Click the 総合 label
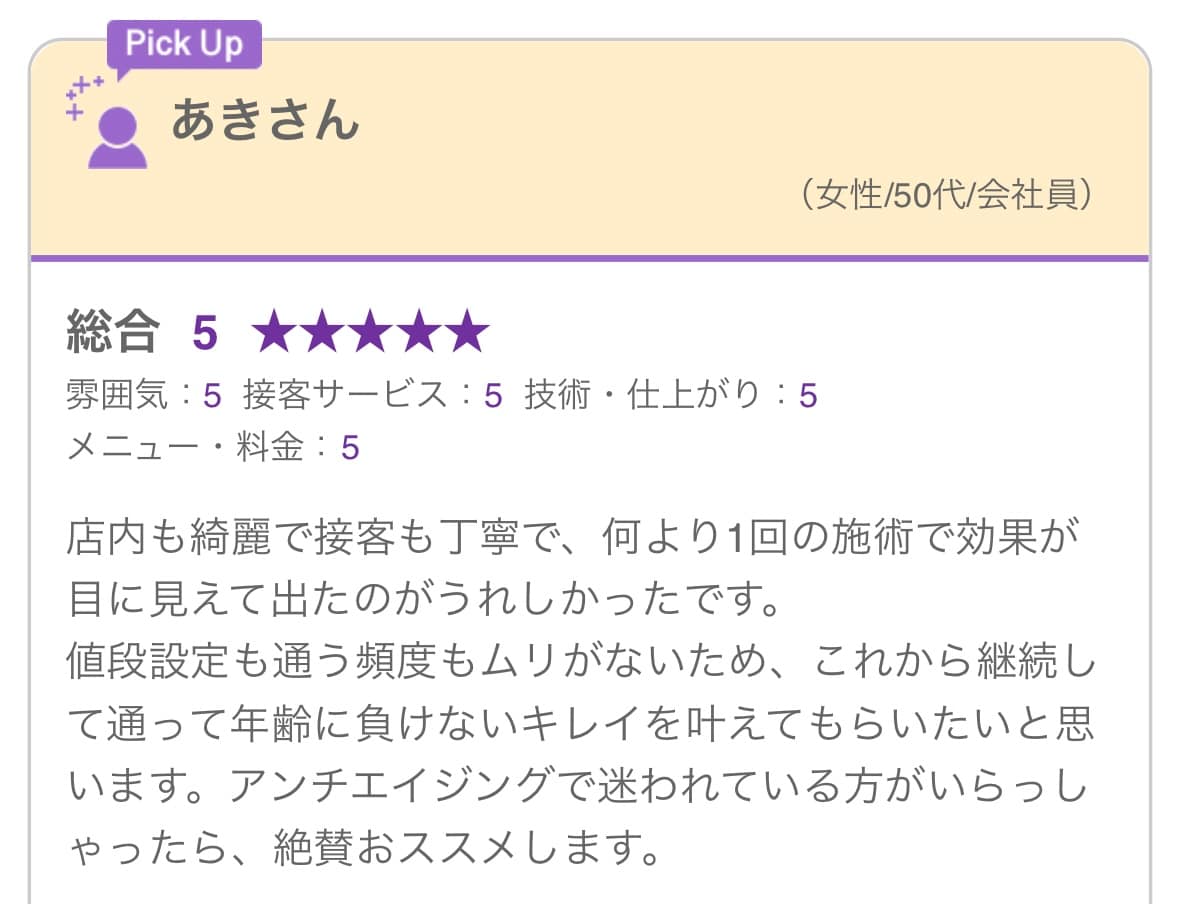 pos(114,332)
